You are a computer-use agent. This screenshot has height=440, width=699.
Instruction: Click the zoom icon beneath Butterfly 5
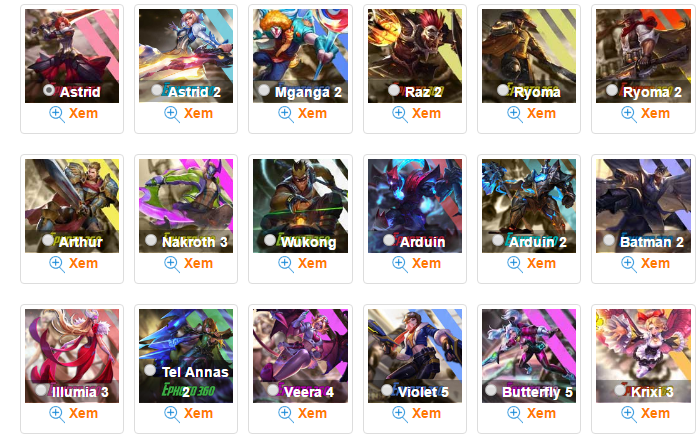[x=515, y=415]
